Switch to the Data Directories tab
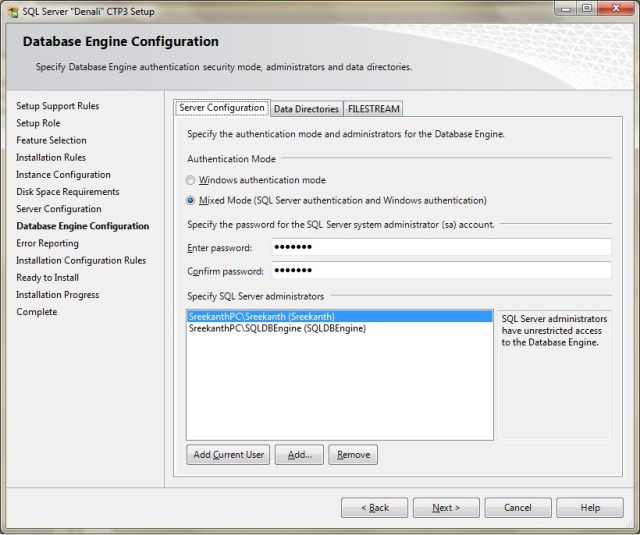 306,109
